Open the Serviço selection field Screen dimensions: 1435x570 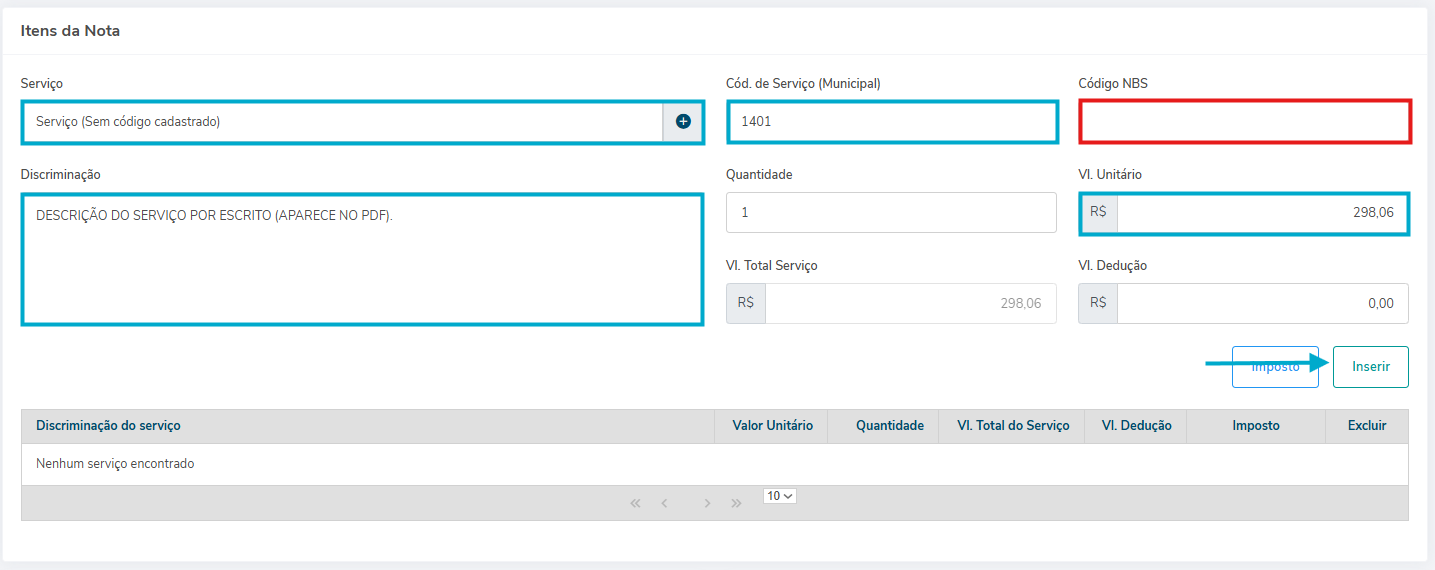coord(342,122)
